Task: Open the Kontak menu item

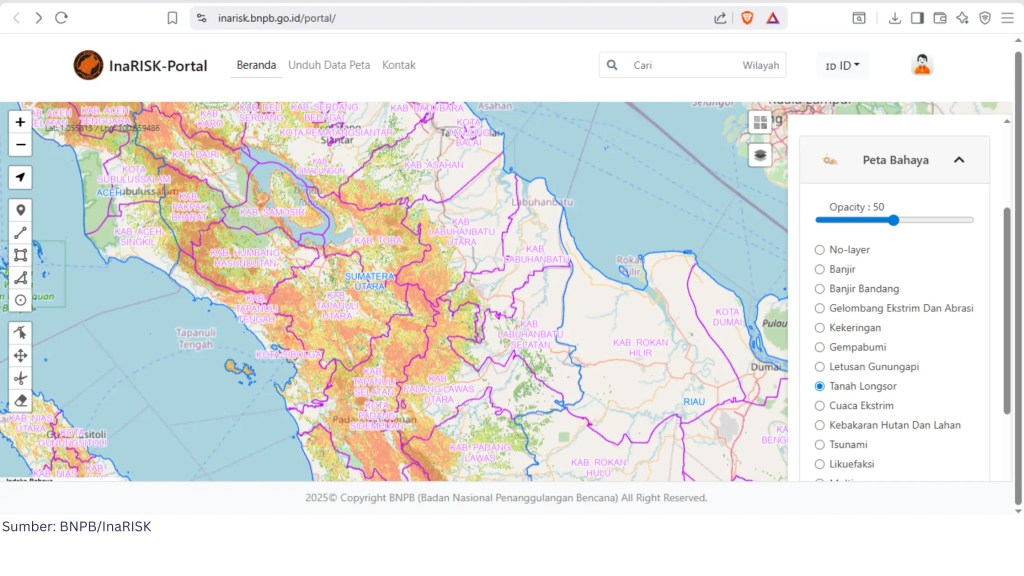Action: click(398, 65)
